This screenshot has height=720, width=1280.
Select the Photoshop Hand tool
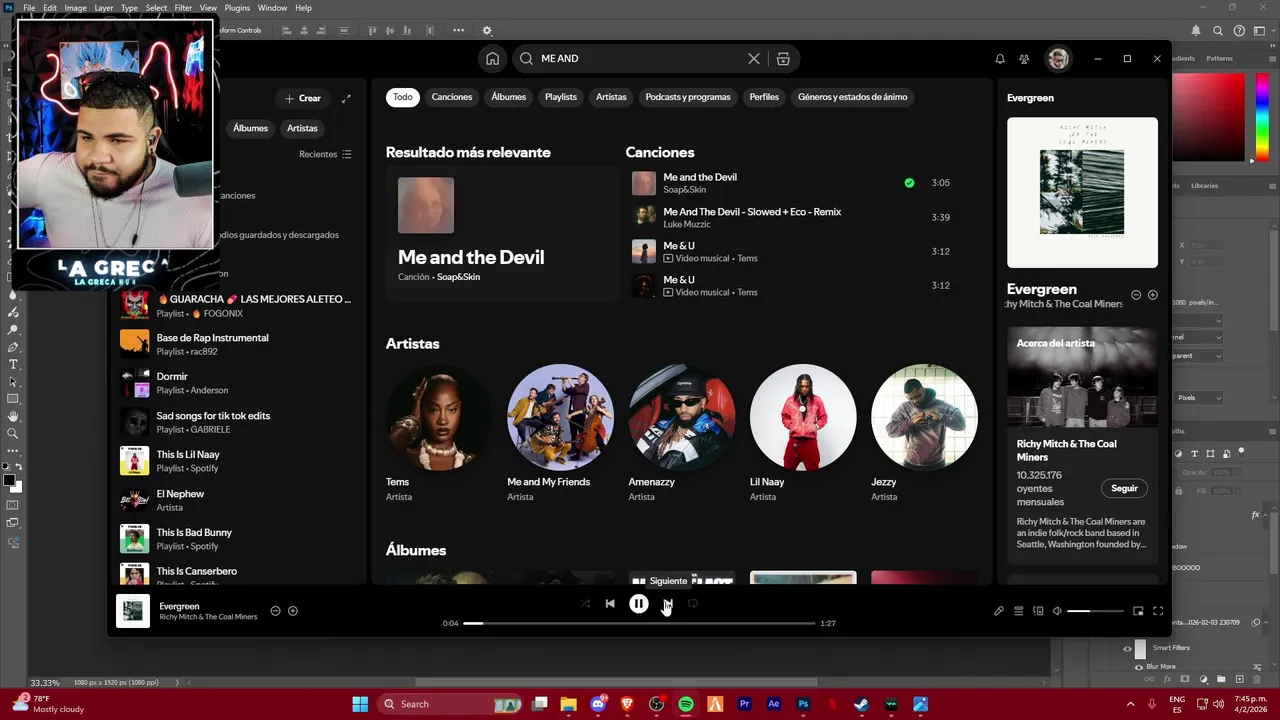tap(13, 416)
